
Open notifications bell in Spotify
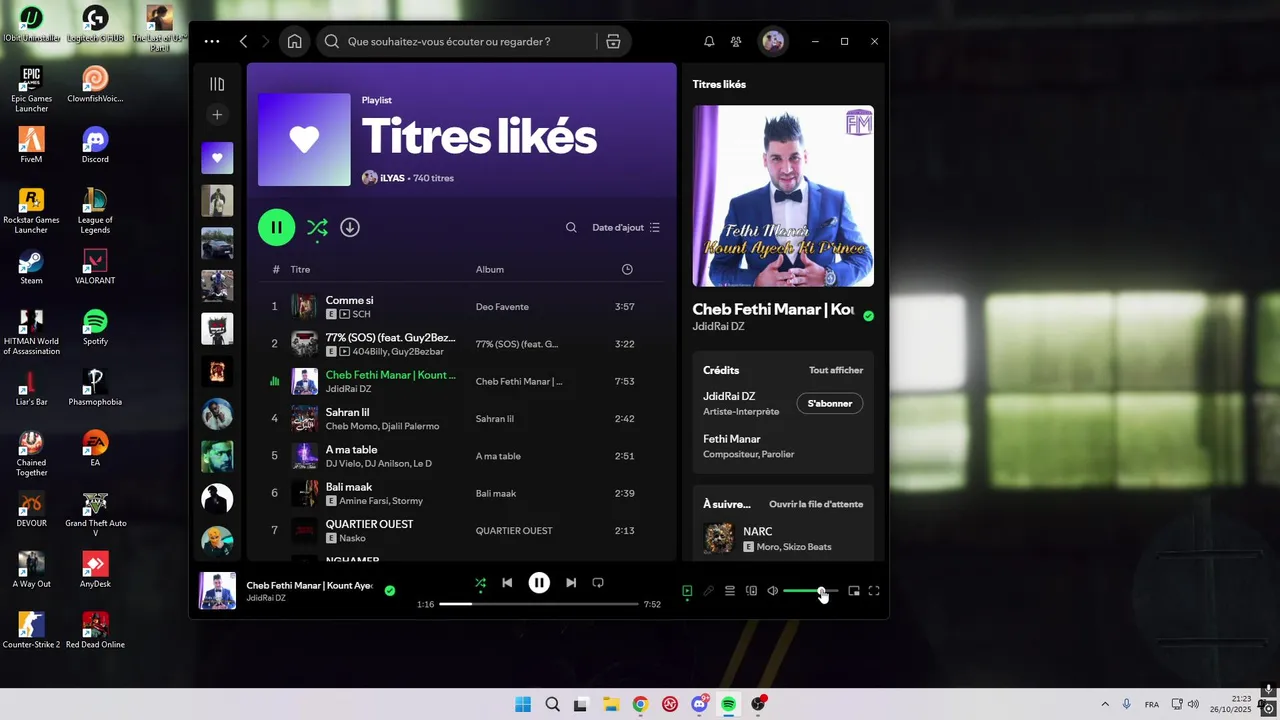(709, 42)
